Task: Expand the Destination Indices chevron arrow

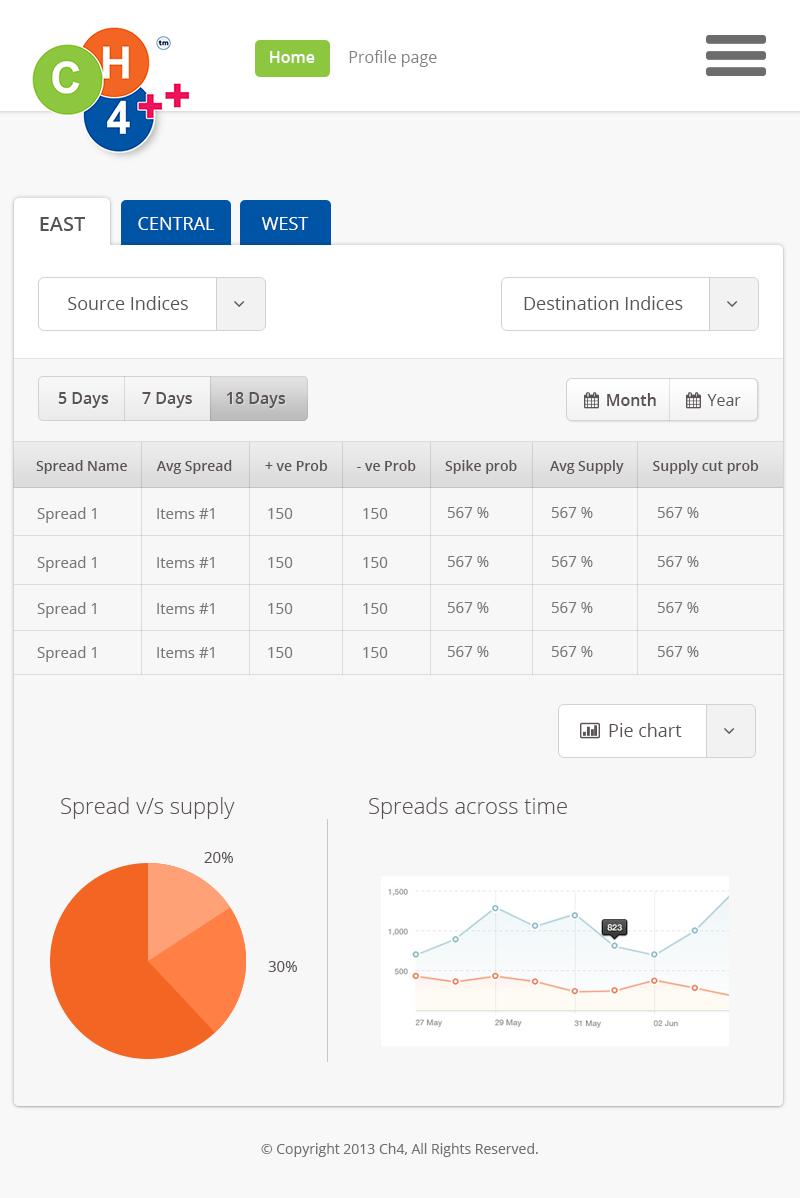Action: pos(733,303)
